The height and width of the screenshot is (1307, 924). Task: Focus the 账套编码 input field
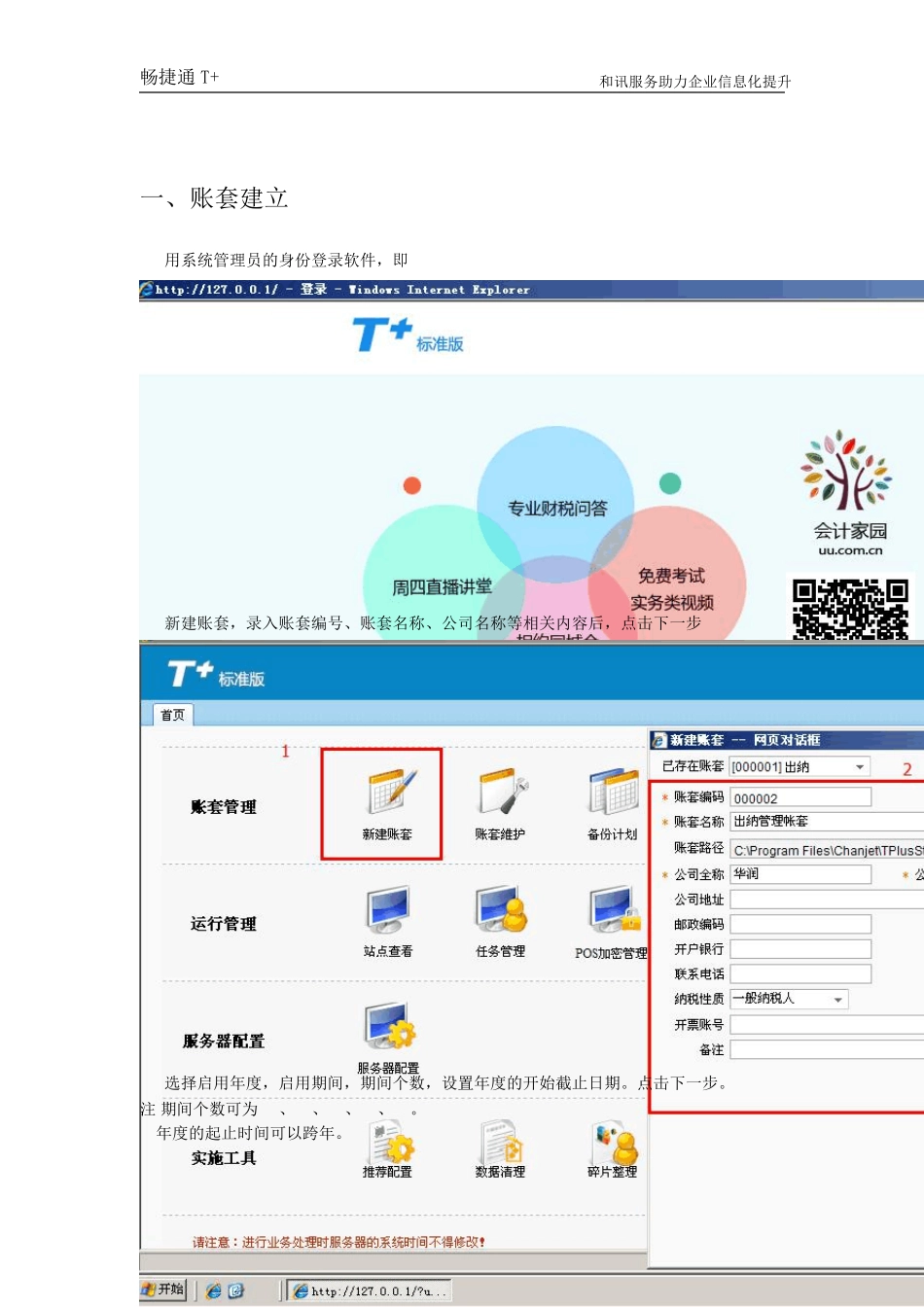pos(800,798)
